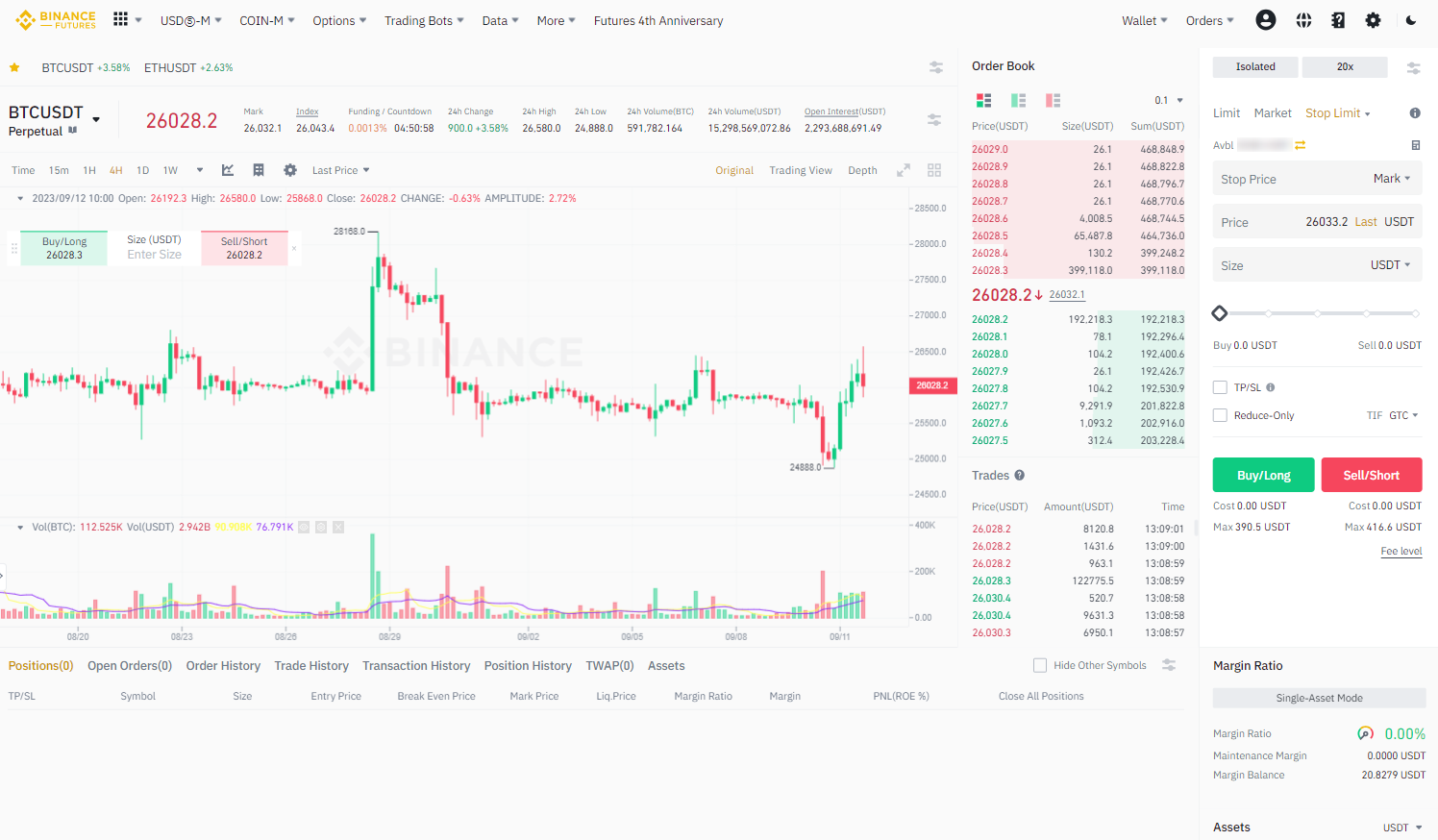Close the quick order Buy/Sell widget
Viewport: 1438px width, 840px height.
pyautogui.click(x=294, y=248)
